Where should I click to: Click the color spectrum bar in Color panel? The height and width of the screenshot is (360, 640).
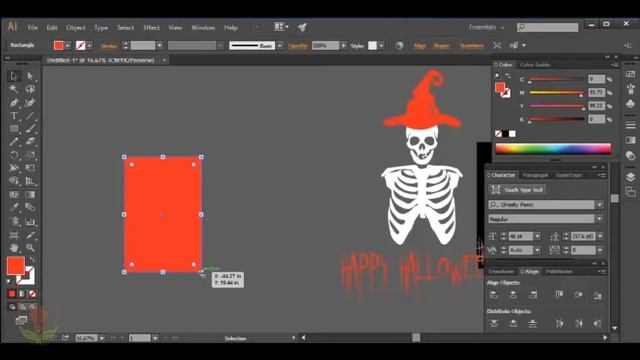click(x=553, y=149)
